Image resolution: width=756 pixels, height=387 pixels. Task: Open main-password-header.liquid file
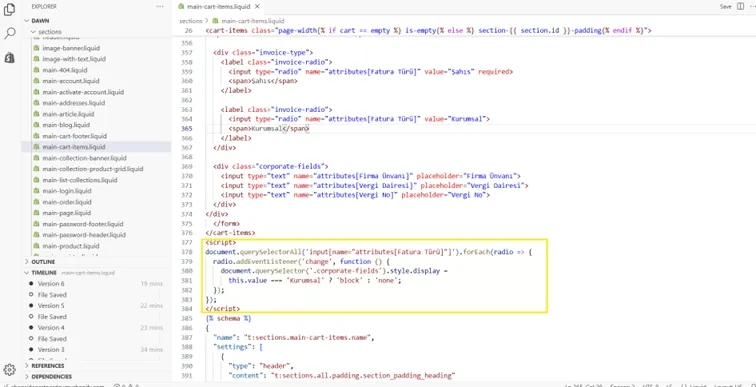click(84, 235)
